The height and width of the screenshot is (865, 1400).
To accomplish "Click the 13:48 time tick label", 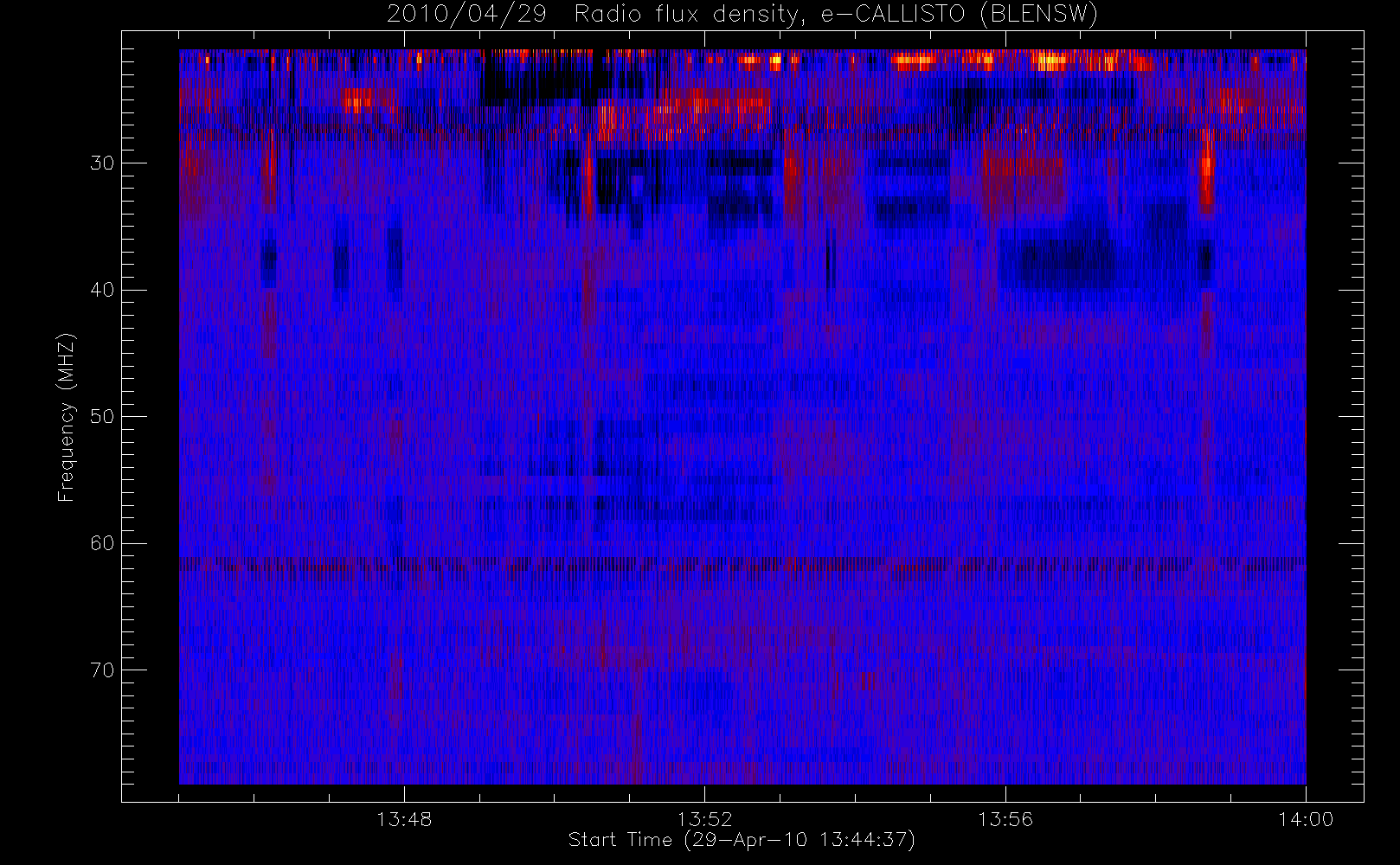I will pos(404,819).
